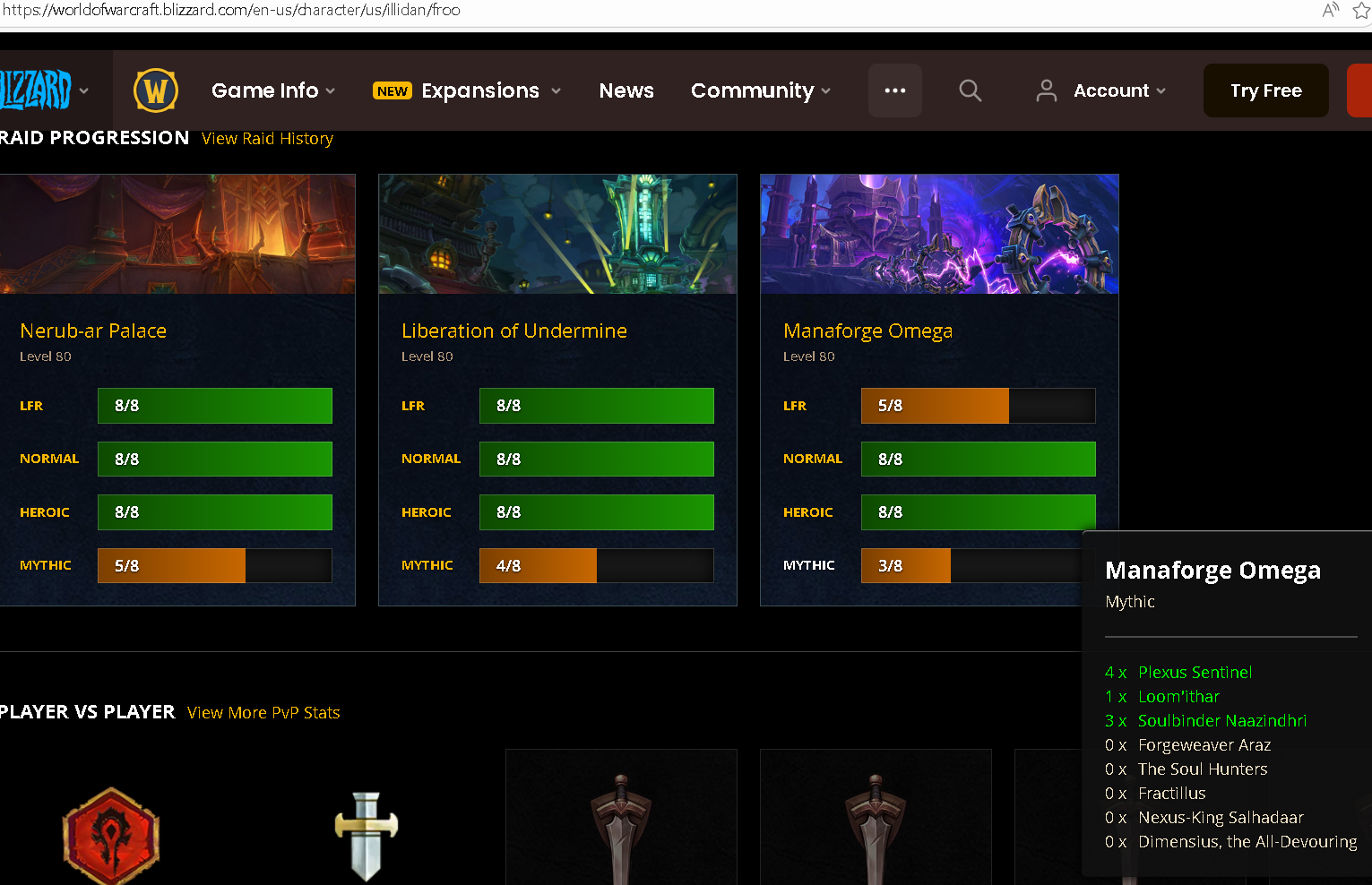Click the LFR label in Nerub-ar Palace card

[31, 406]
